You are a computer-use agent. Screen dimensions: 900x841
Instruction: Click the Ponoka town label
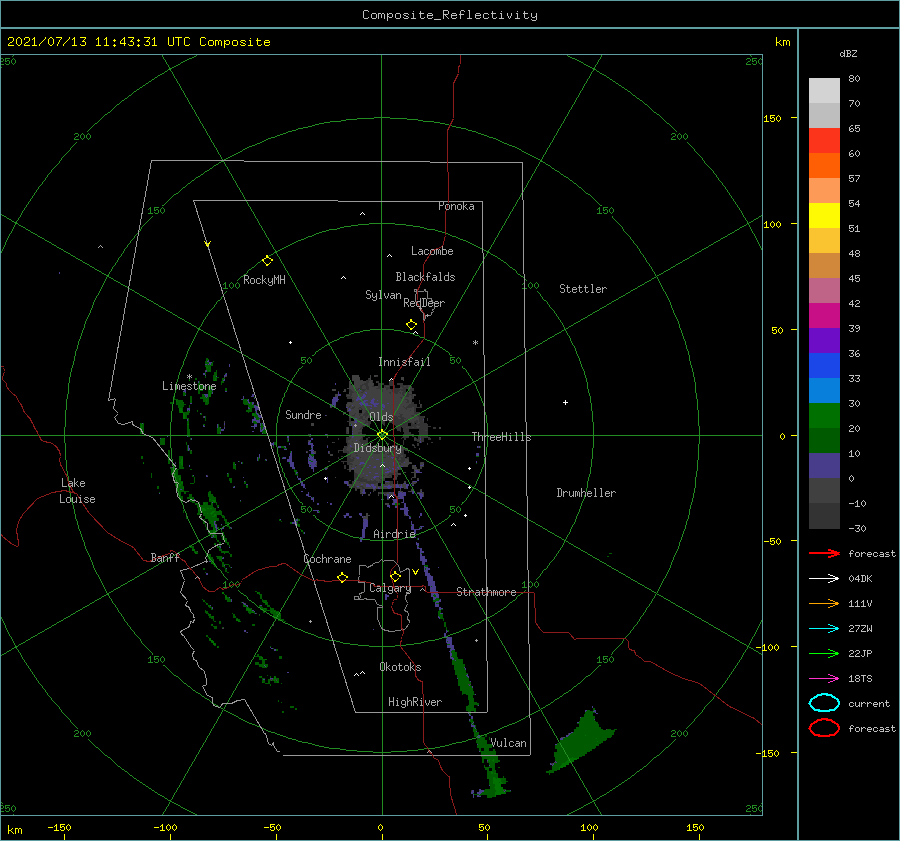tap(456, 206)
